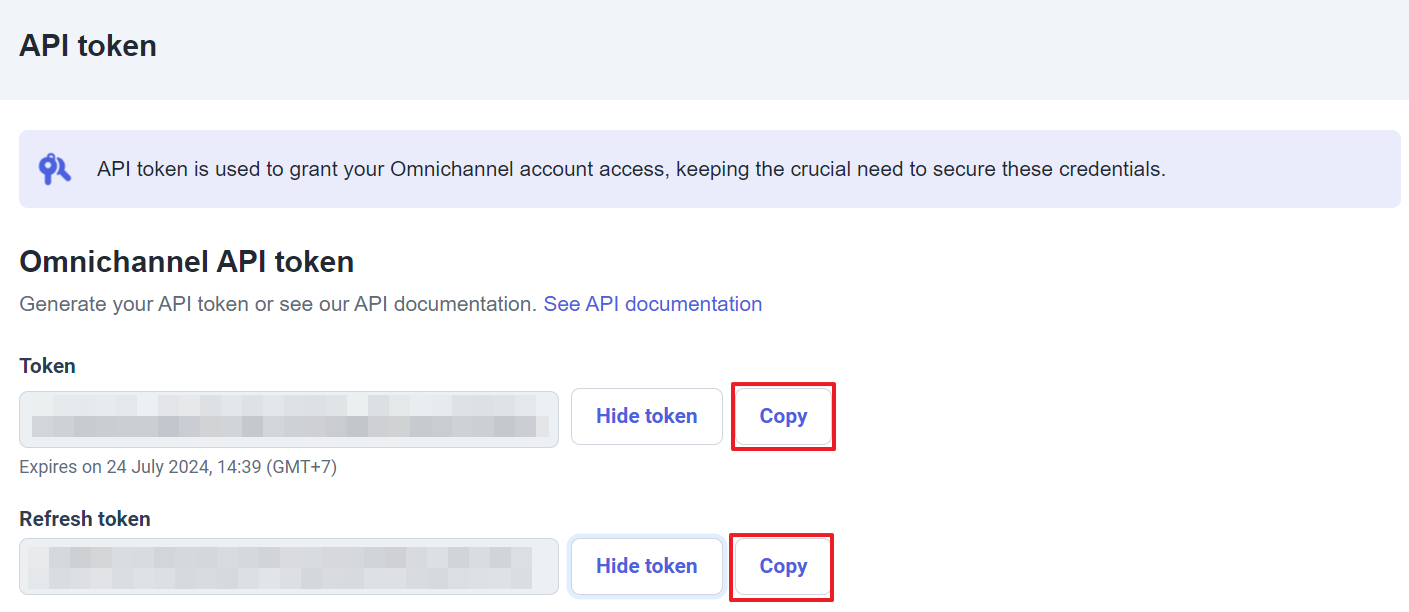Copy the Refresh token value

click(x=783, y=566)
